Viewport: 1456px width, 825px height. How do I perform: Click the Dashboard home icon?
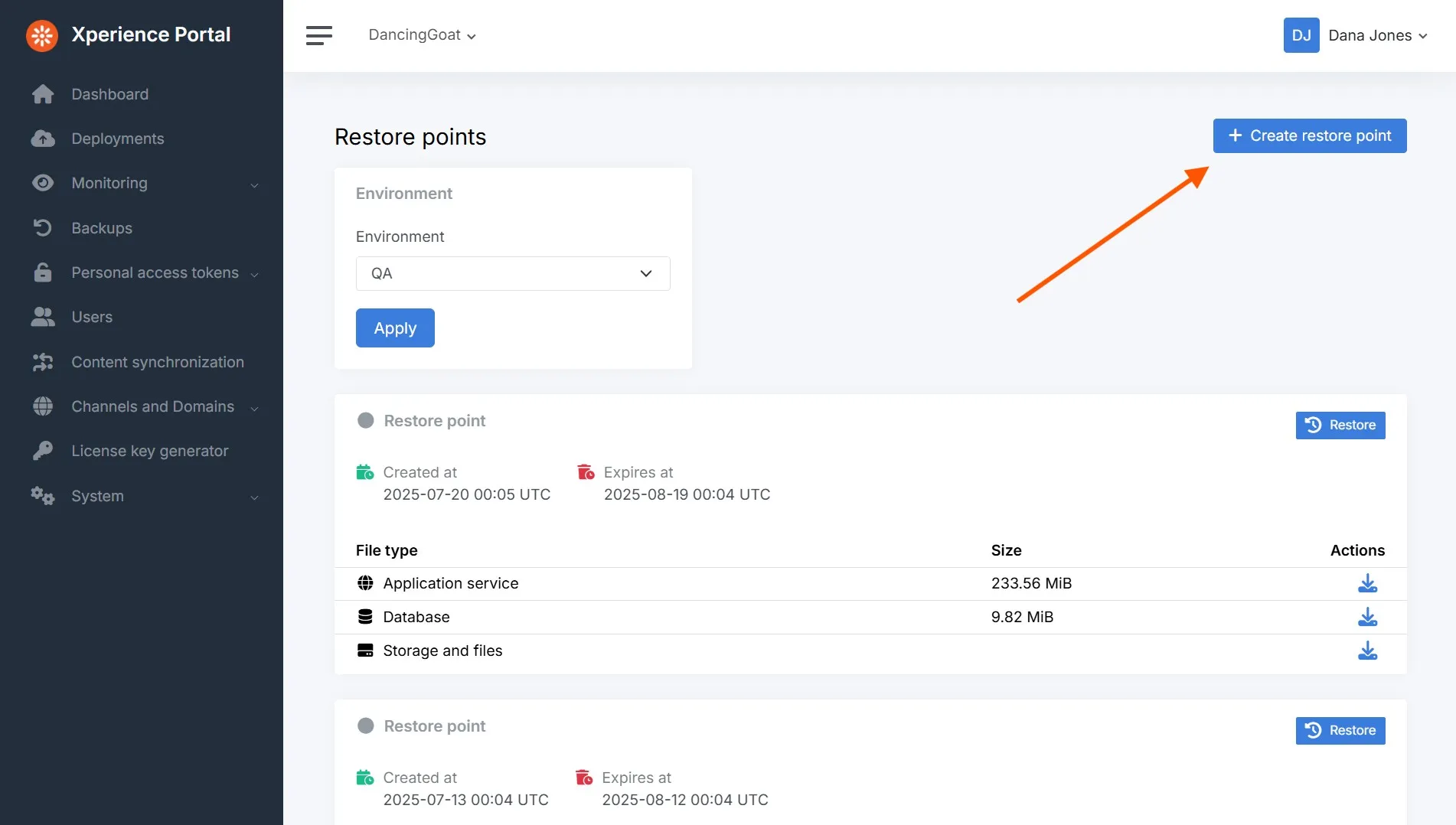(43, 94)
